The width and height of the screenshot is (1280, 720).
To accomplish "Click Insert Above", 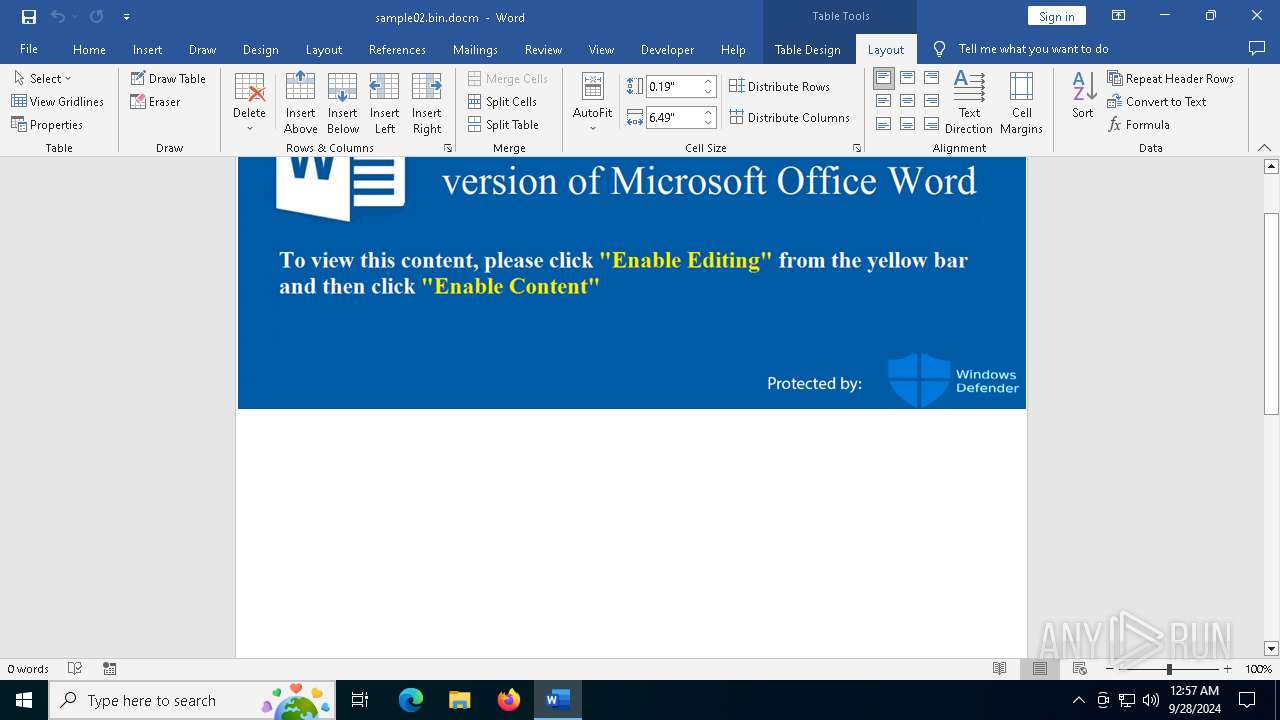I will coord(300,103).
